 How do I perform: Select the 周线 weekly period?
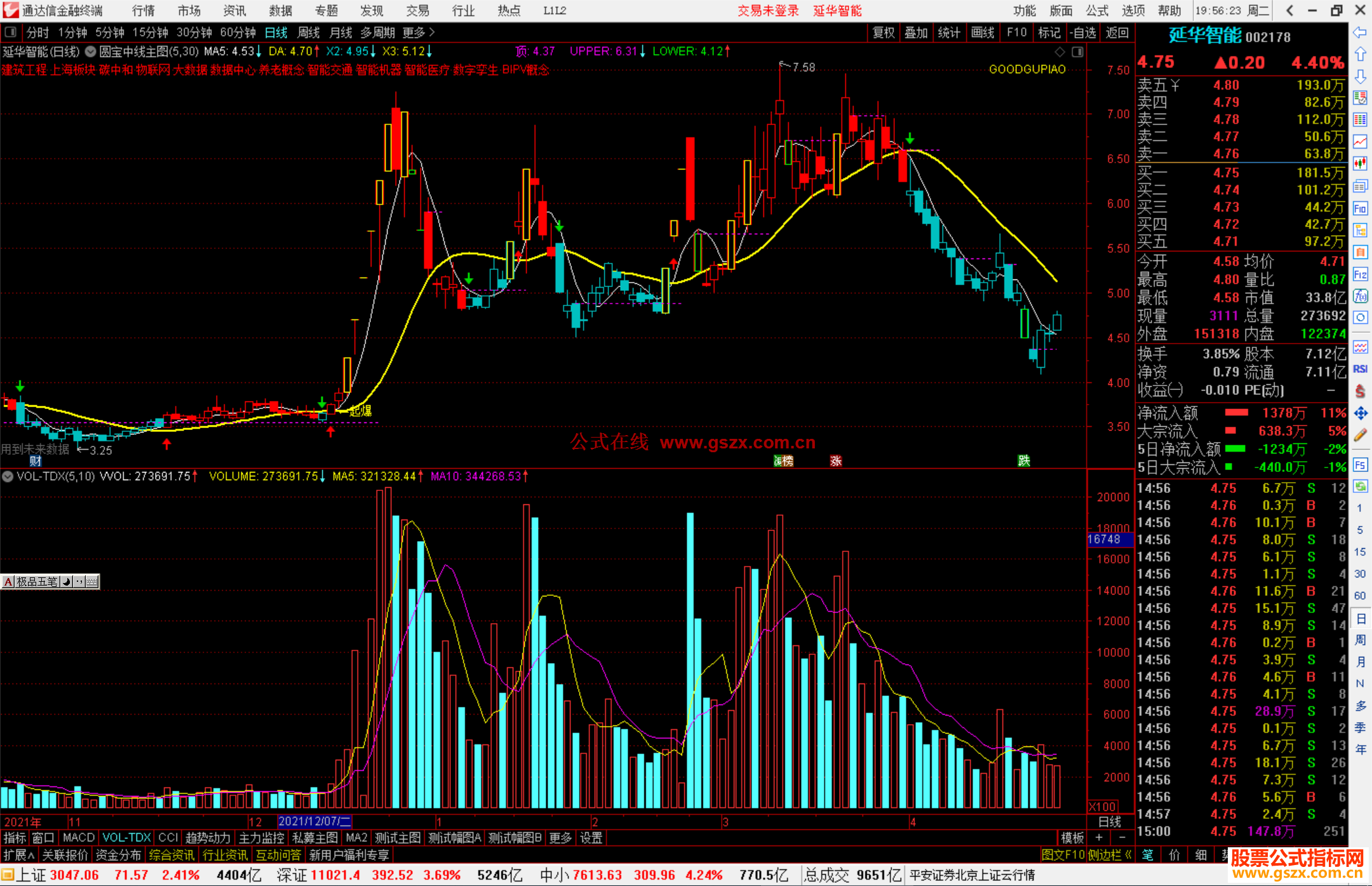coord(309,32)
